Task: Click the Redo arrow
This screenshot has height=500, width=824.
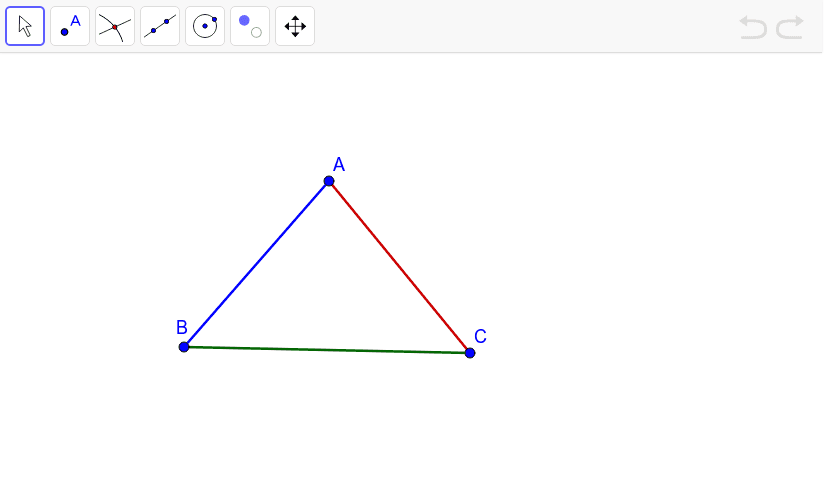Action: [790, 27]
